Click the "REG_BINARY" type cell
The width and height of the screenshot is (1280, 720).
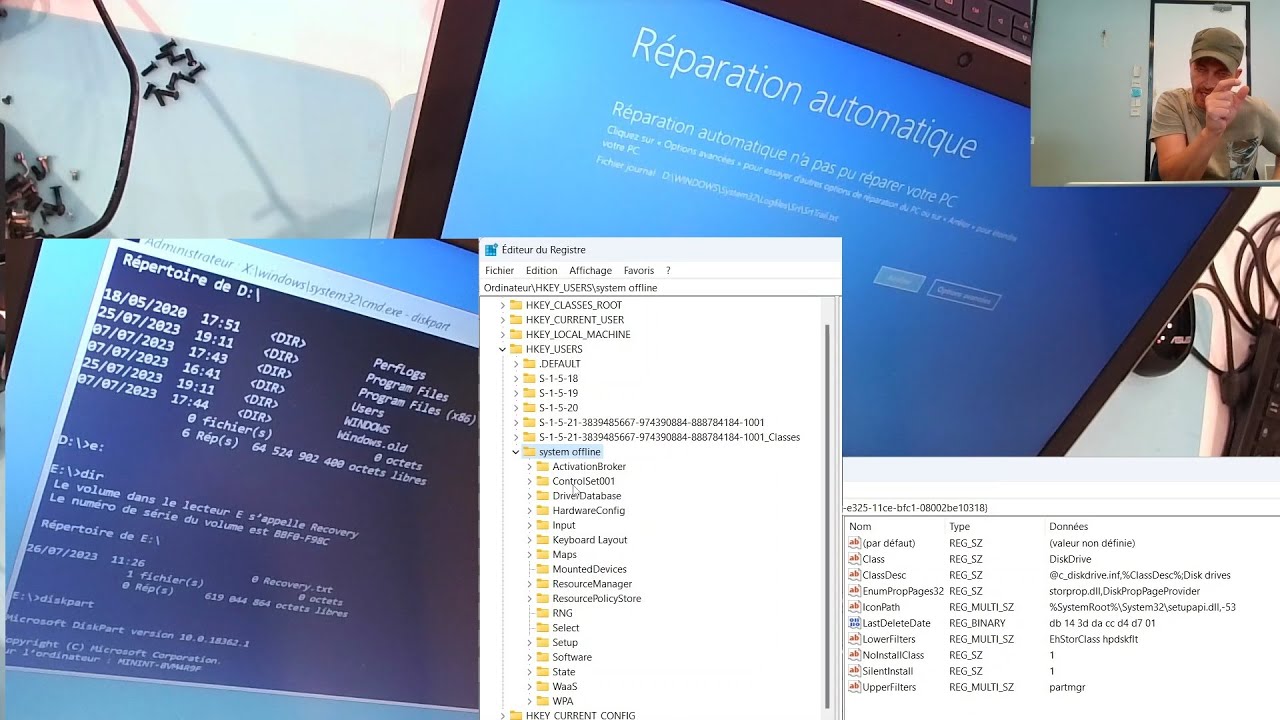click(x=978, y=623)
